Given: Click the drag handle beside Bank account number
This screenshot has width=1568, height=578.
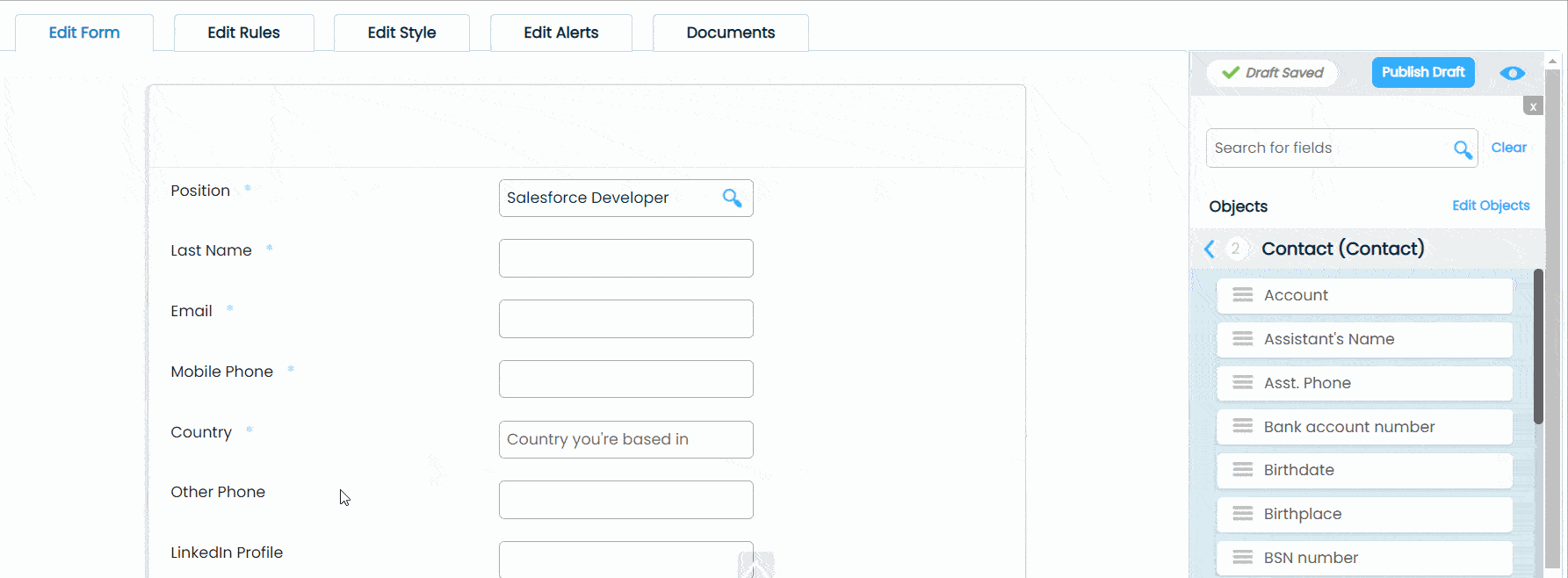Looking at the screenshot, I should click(x=1242, y=427).
